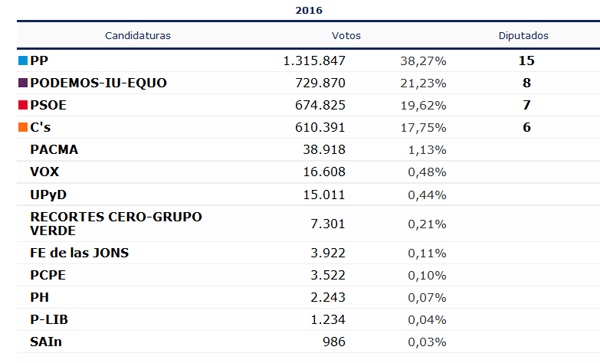Select the Diputados column header

(523, 36)
